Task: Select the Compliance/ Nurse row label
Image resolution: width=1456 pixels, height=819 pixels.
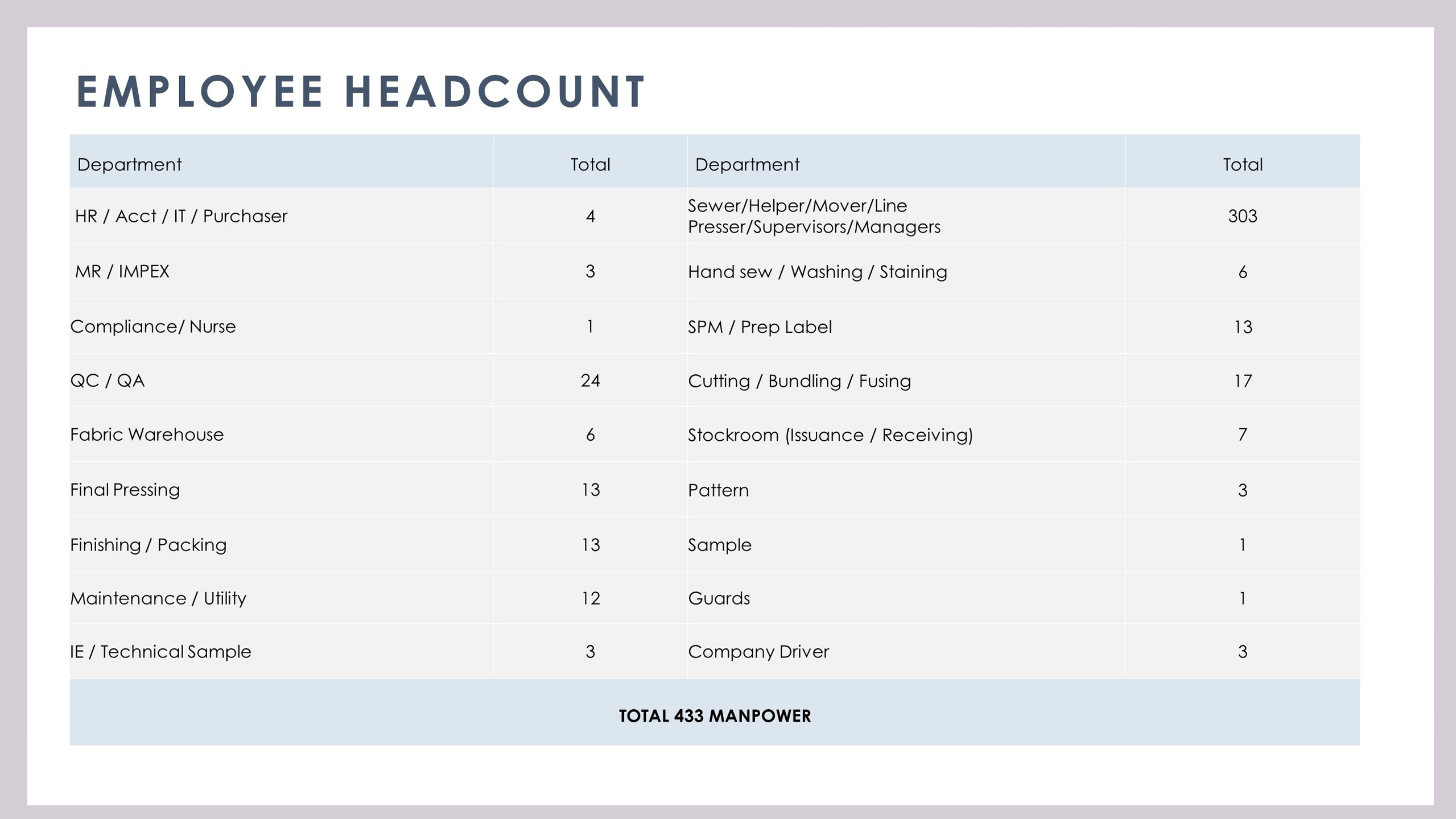Action: (152, 326)
